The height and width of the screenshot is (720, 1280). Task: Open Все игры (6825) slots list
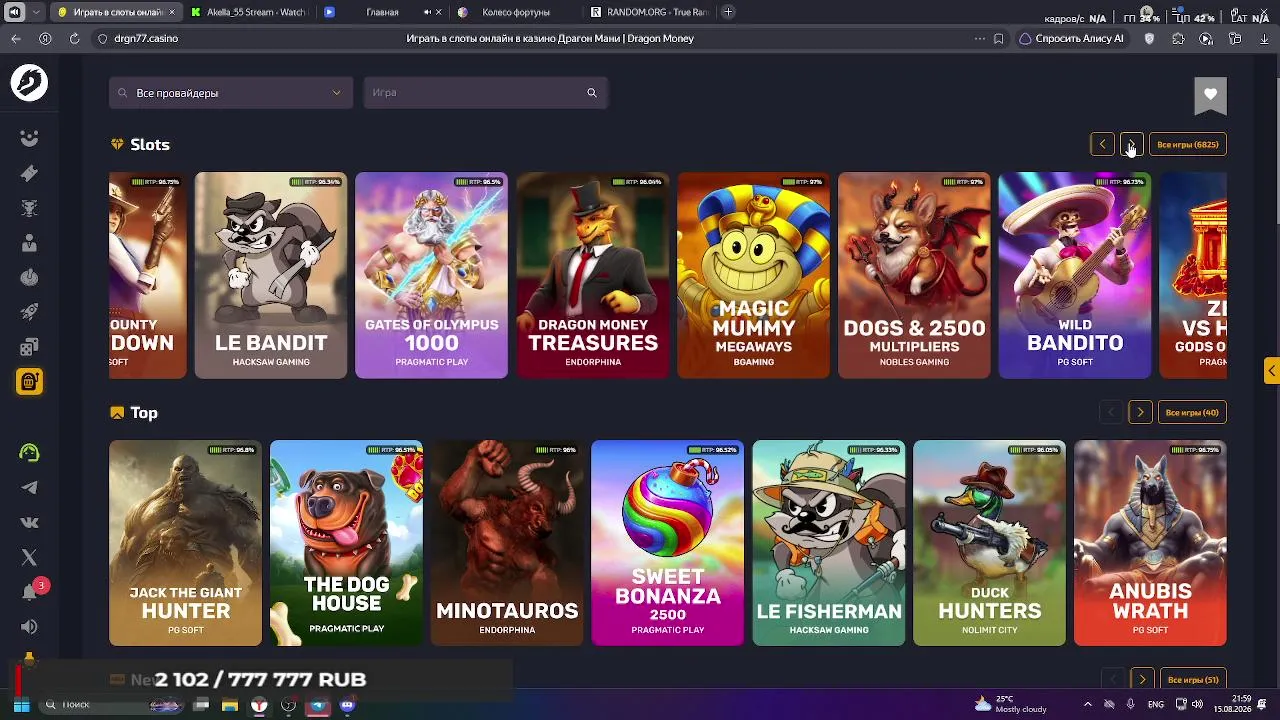[1188, 145]
